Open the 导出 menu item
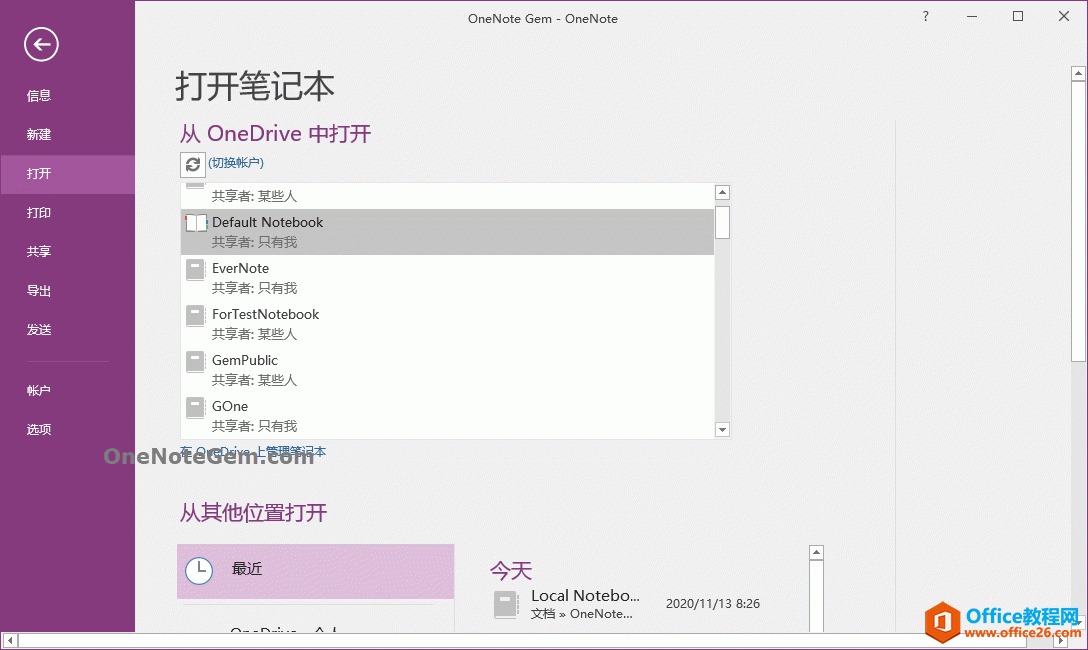Viewport: 1088px width, 650px height. click(x=39, y=291)
